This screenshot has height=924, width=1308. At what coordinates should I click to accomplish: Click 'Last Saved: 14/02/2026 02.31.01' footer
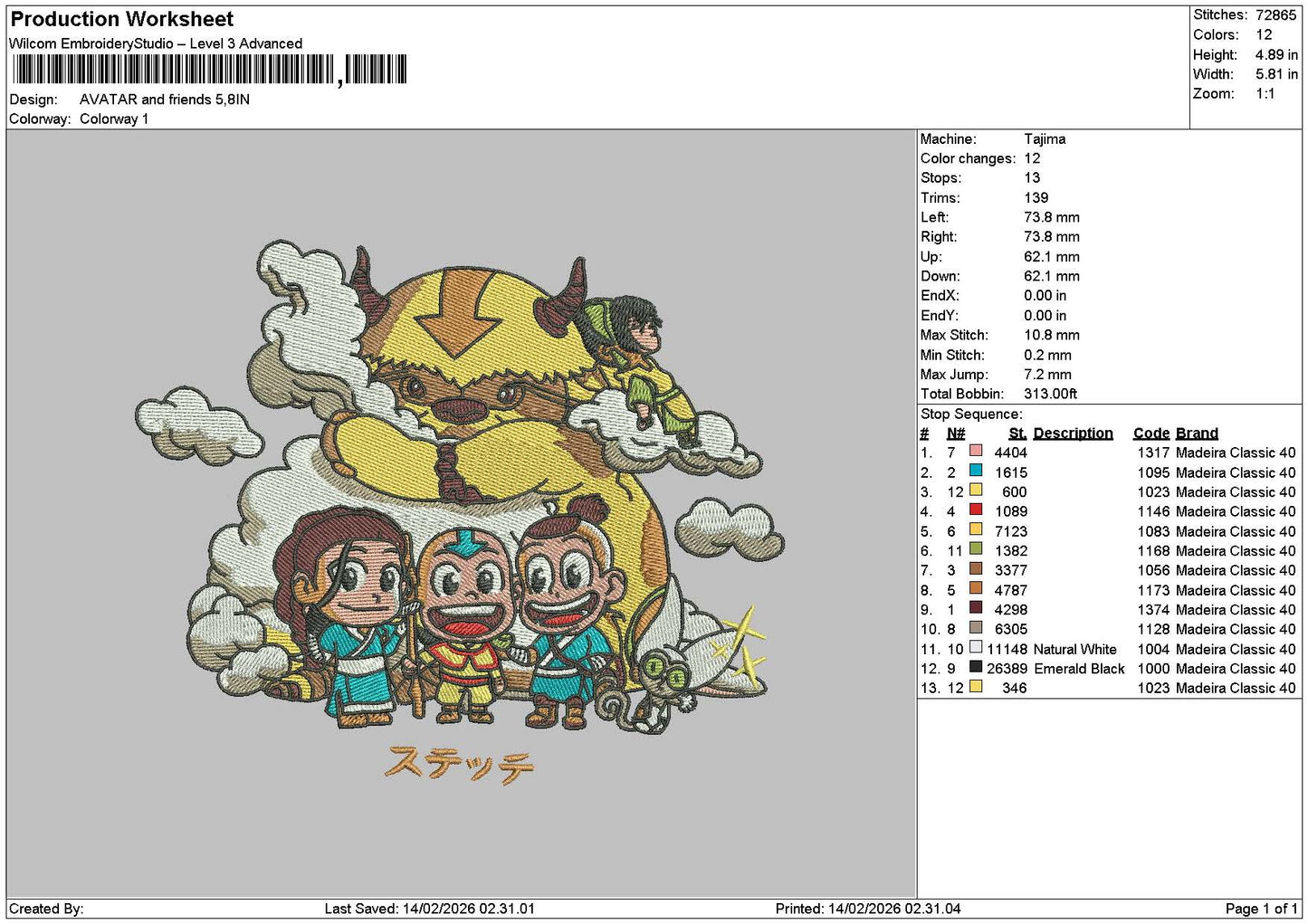pos(429,908)
